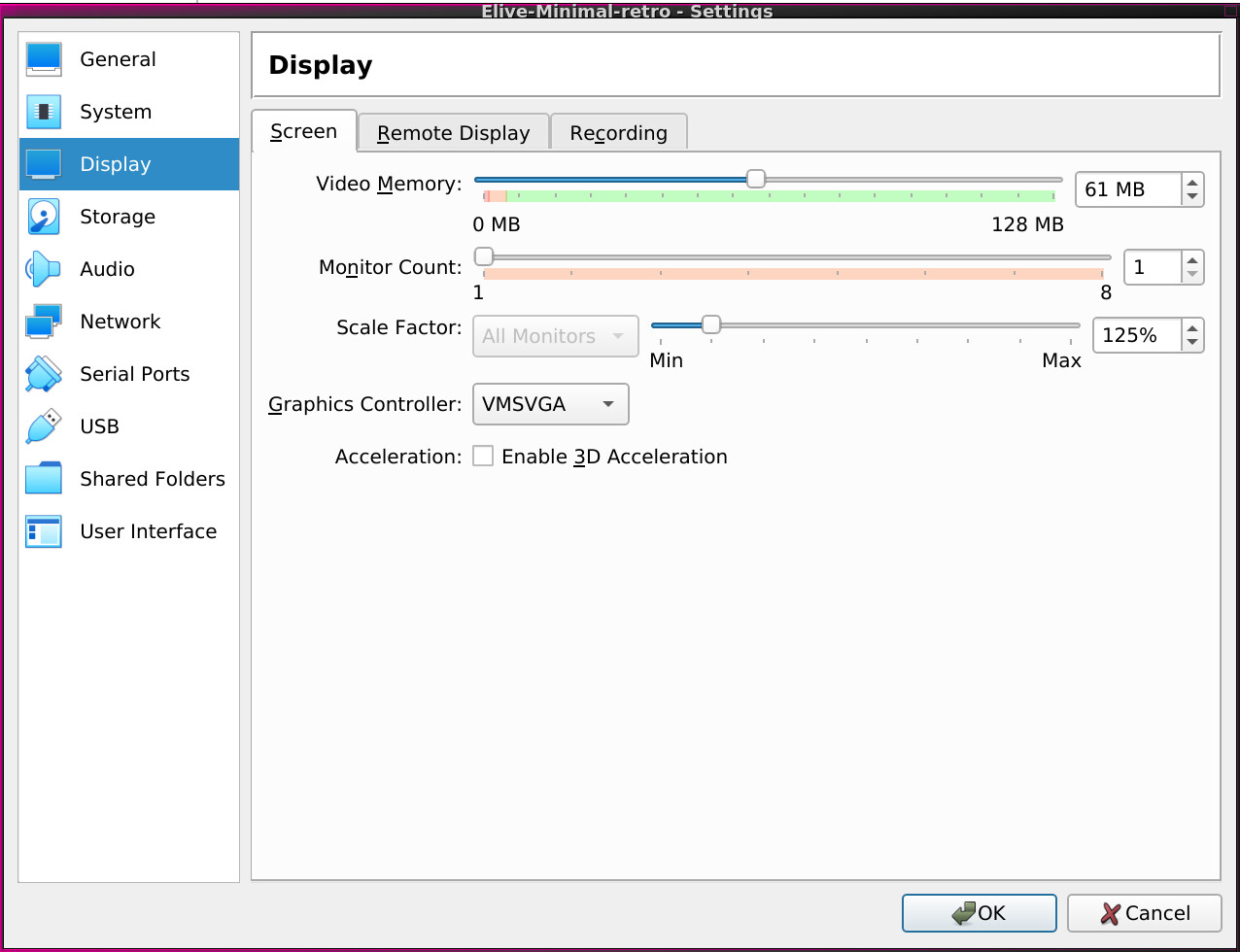
Task: Switch to the Screen tab
Action: pos(304,132)
